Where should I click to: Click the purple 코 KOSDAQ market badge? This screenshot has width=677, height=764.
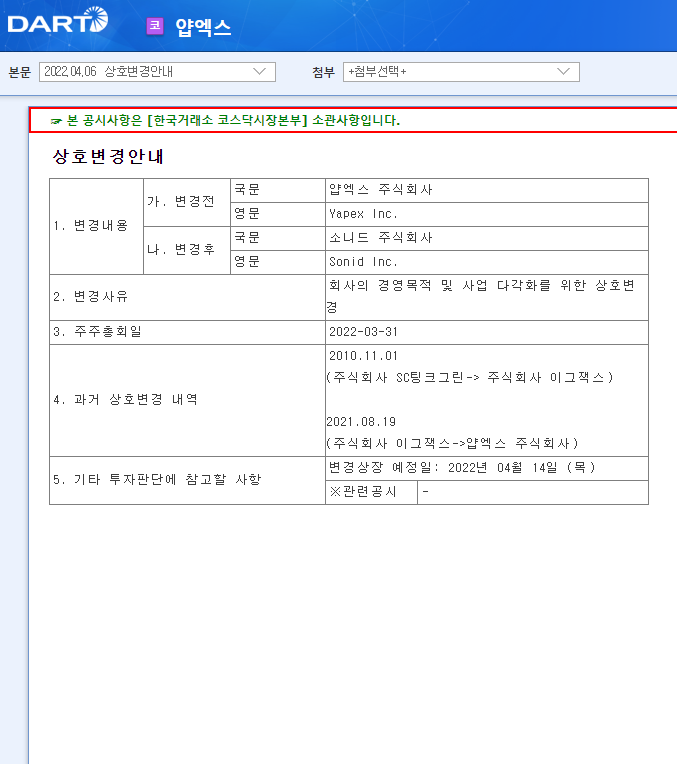[155, 26]
